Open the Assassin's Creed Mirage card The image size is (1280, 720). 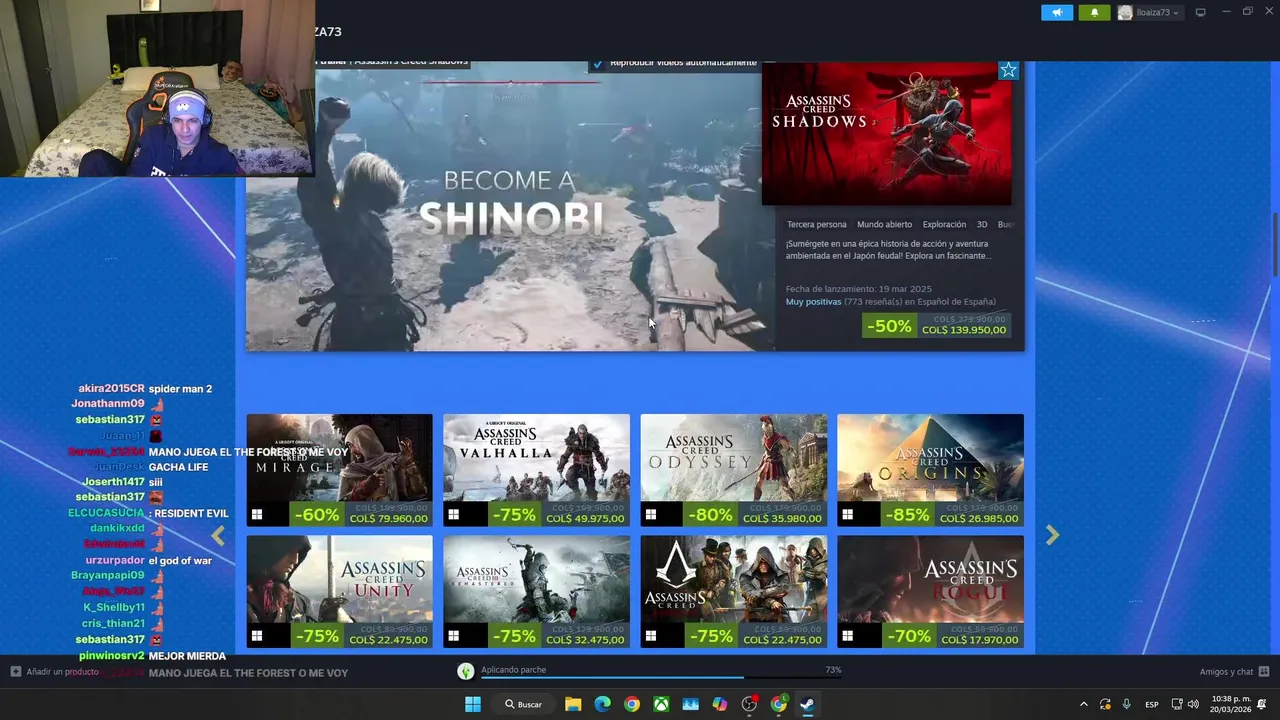click(x=339, y=470)
